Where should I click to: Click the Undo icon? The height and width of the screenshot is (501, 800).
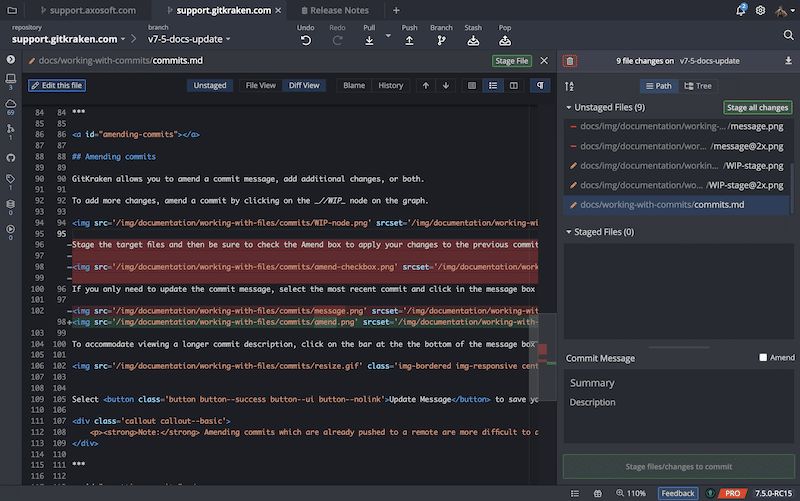pyautogui.click(x=306, y=41)
